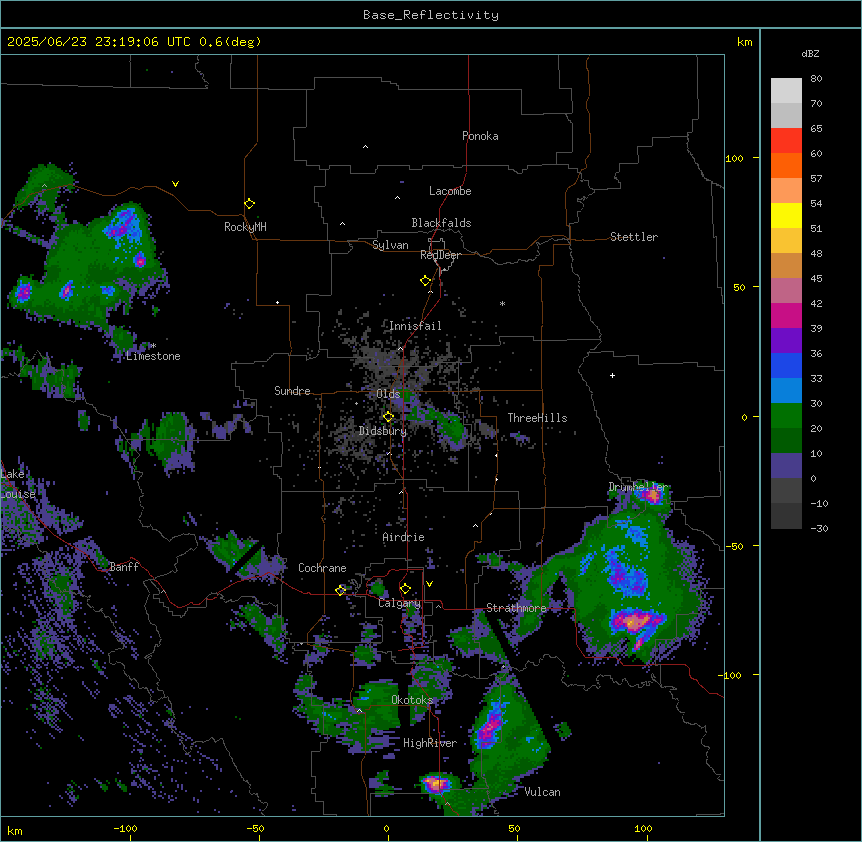Click the 50 tick on the vertical axis

(x=739, y=287)
